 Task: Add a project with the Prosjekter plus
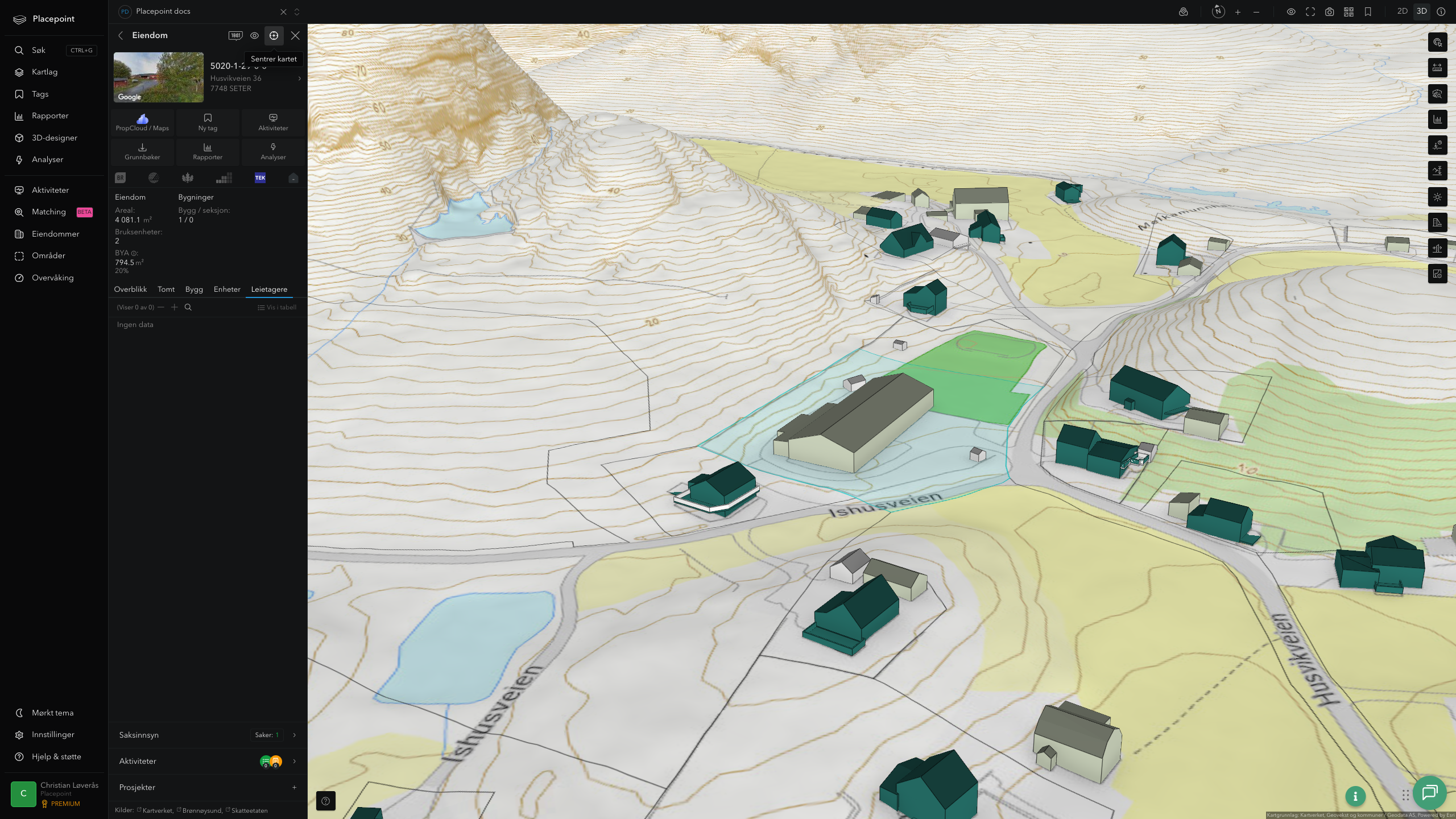pos(294,787)
